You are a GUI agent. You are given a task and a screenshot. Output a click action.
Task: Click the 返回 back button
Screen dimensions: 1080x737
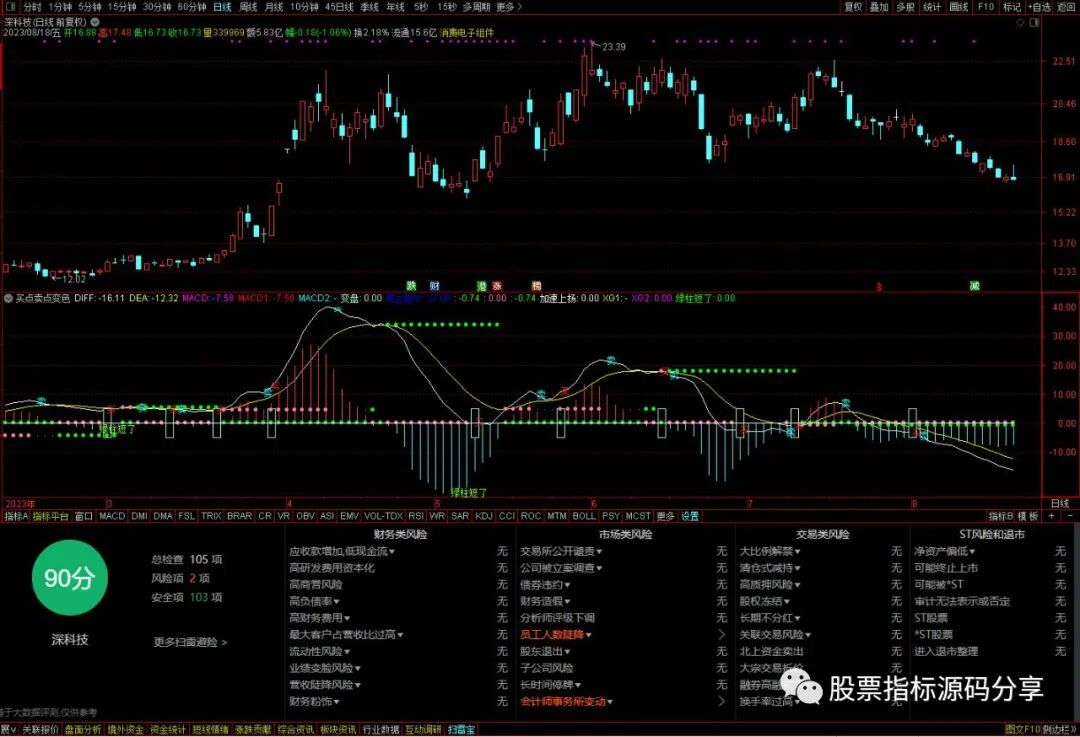pyautogui.click(x=1066, y=6)
